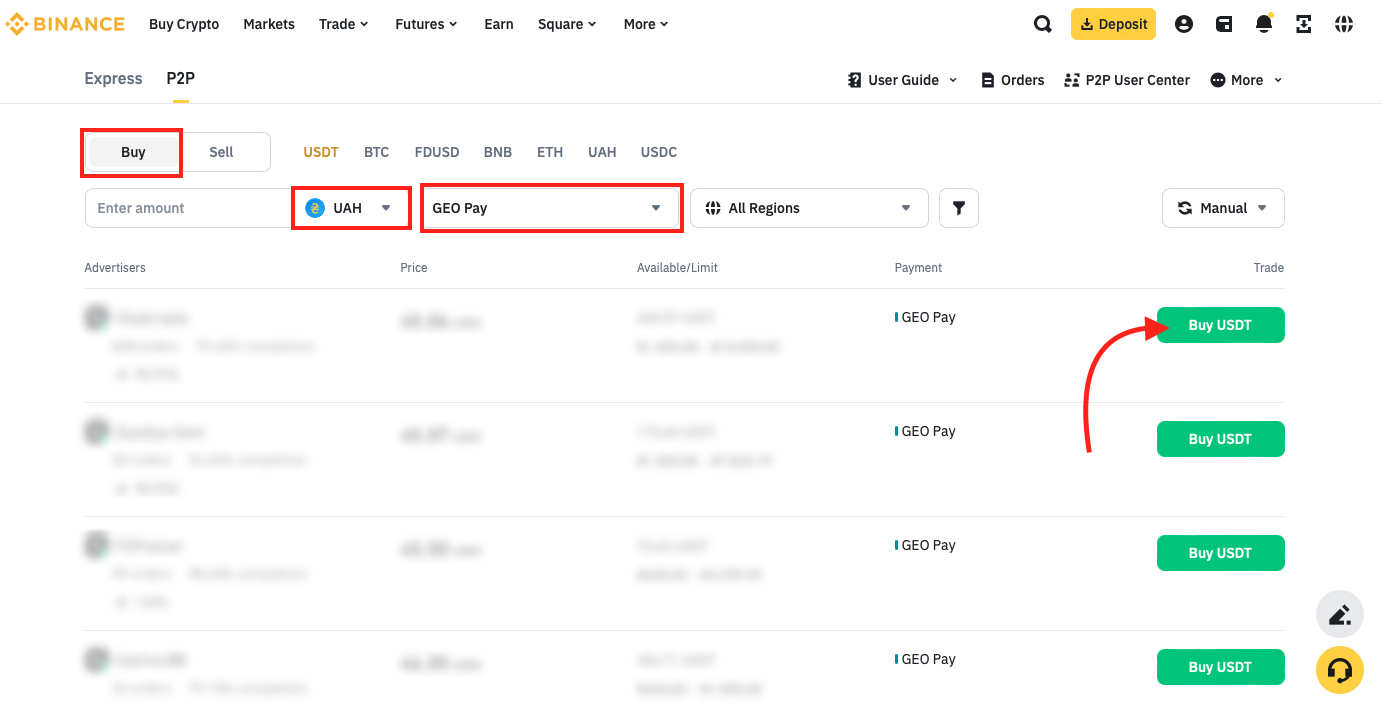Click GEO Pay label in first listing
The width and height of the screenshot is (1382, 708).
928,317
